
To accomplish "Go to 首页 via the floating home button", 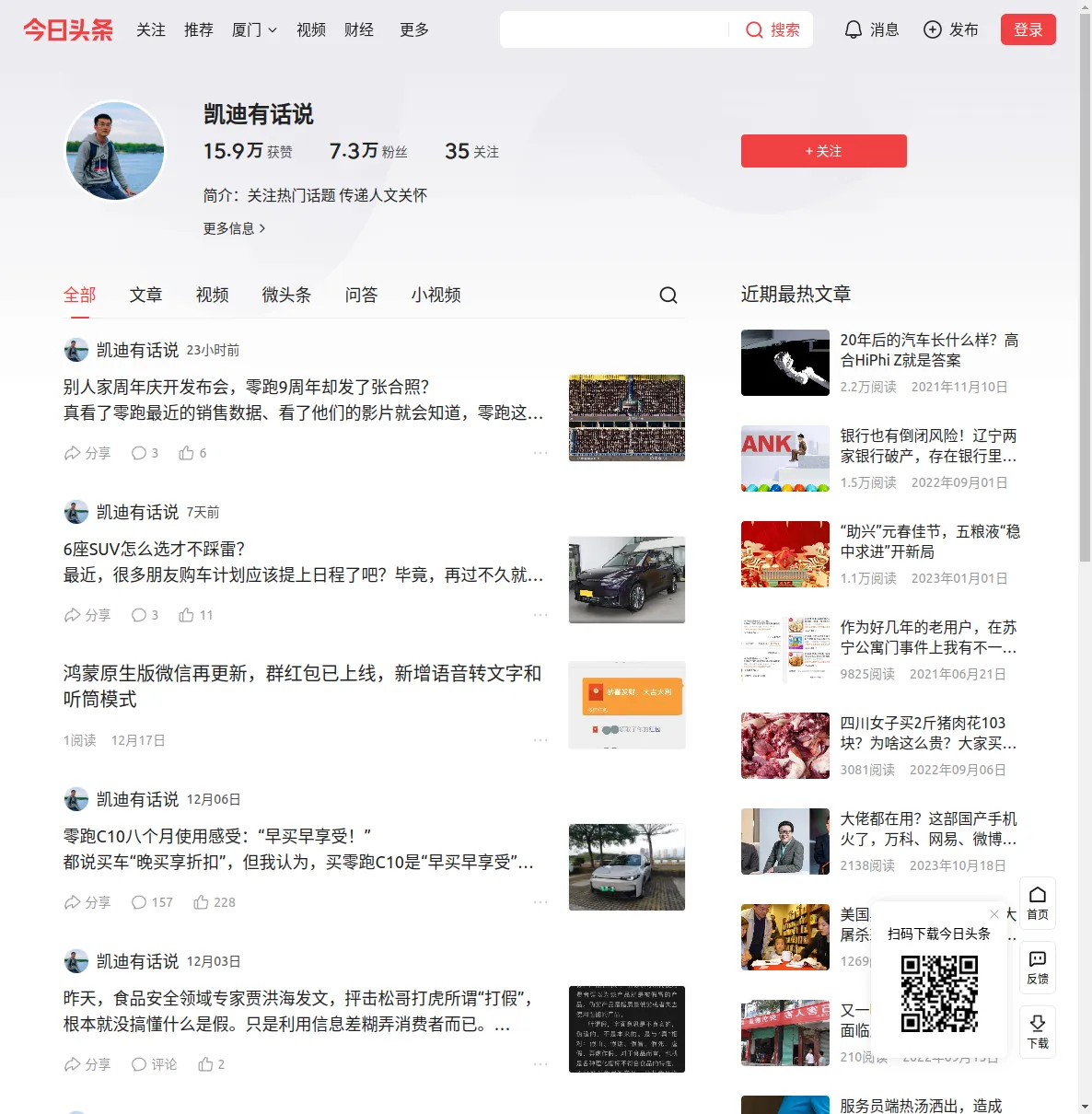I will point(1038,903).
